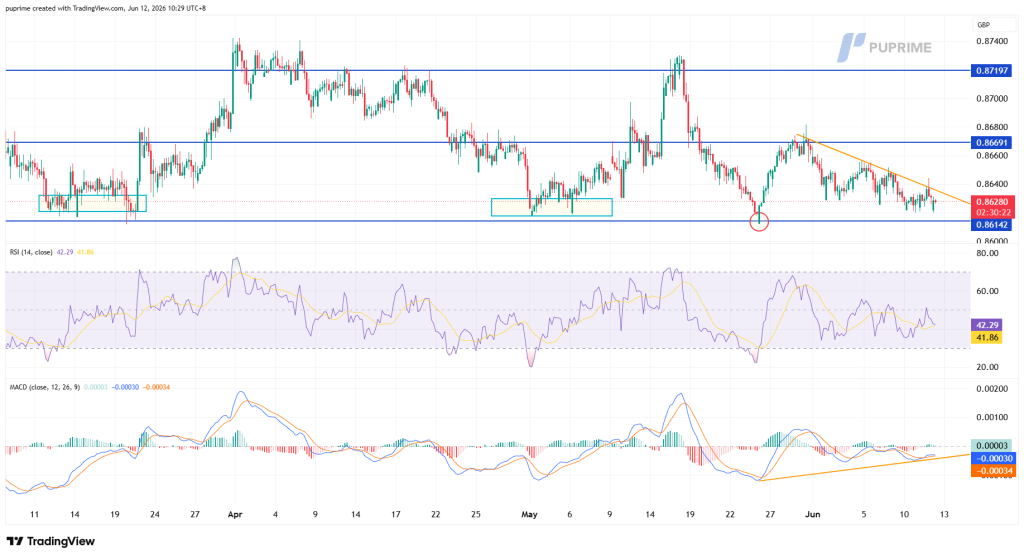
Task: Select the MACD (close, 12, 26, 9) title
Action: tap(44, 387)
